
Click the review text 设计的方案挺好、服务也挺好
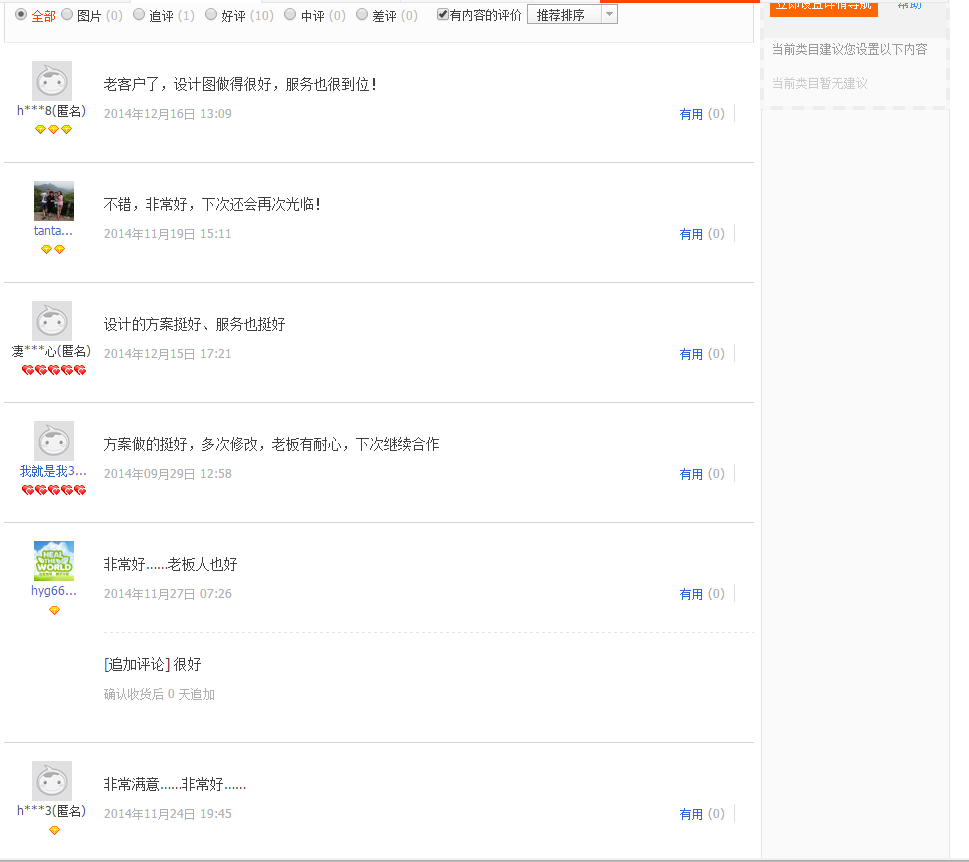(x=194, y=324)
